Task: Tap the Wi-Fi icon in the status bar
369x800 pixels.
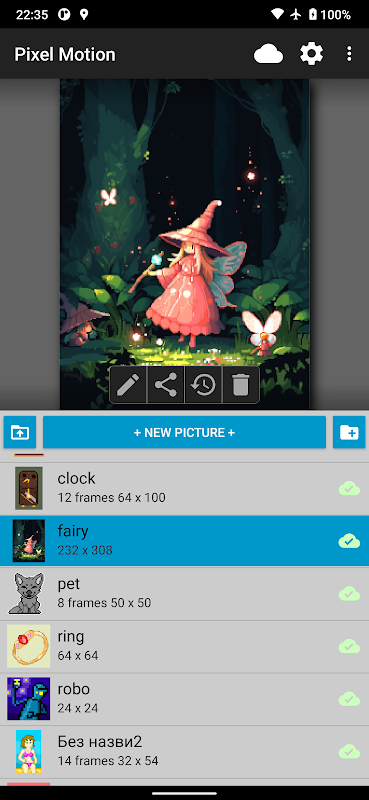Action: [x=278, y=15]
